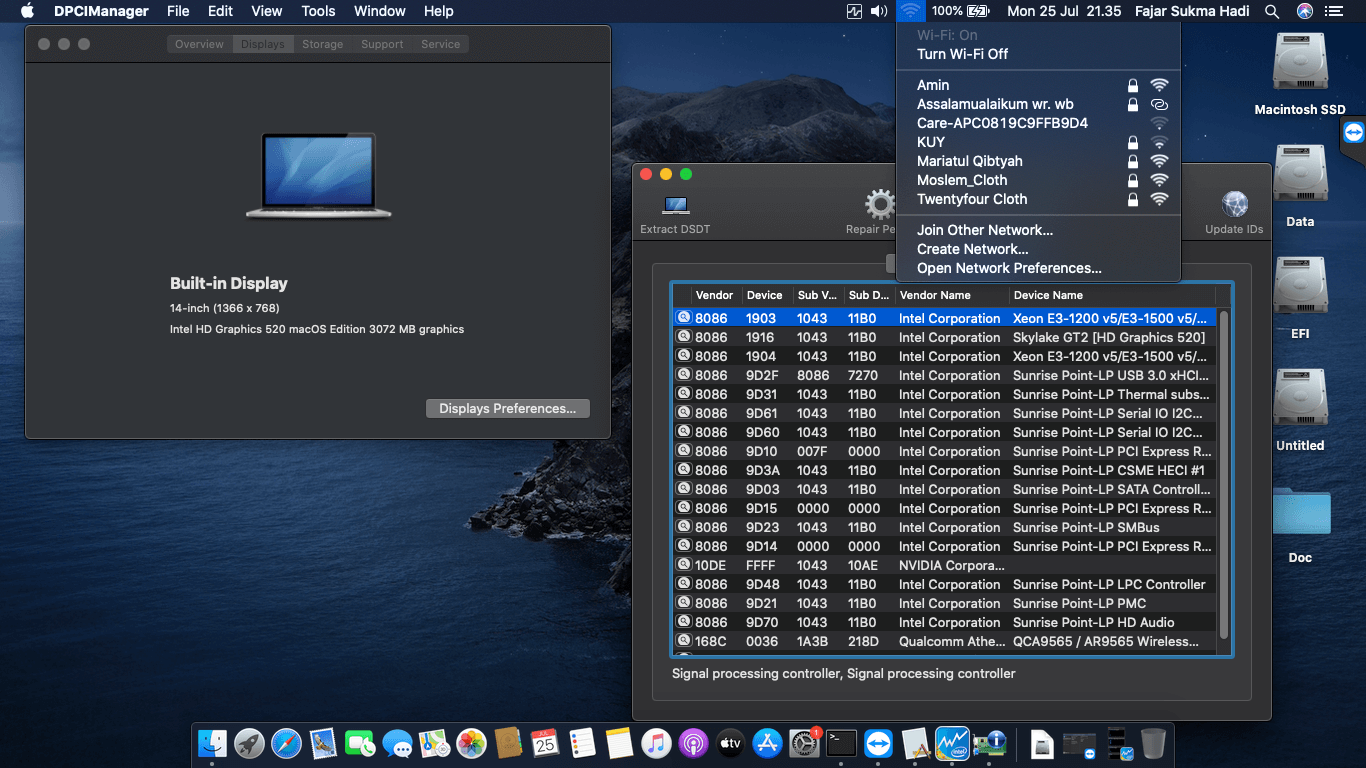Open Siri from the menu bar
Screen dimensions: 1366x768
pyautogui.click(x=1304, y=11)
